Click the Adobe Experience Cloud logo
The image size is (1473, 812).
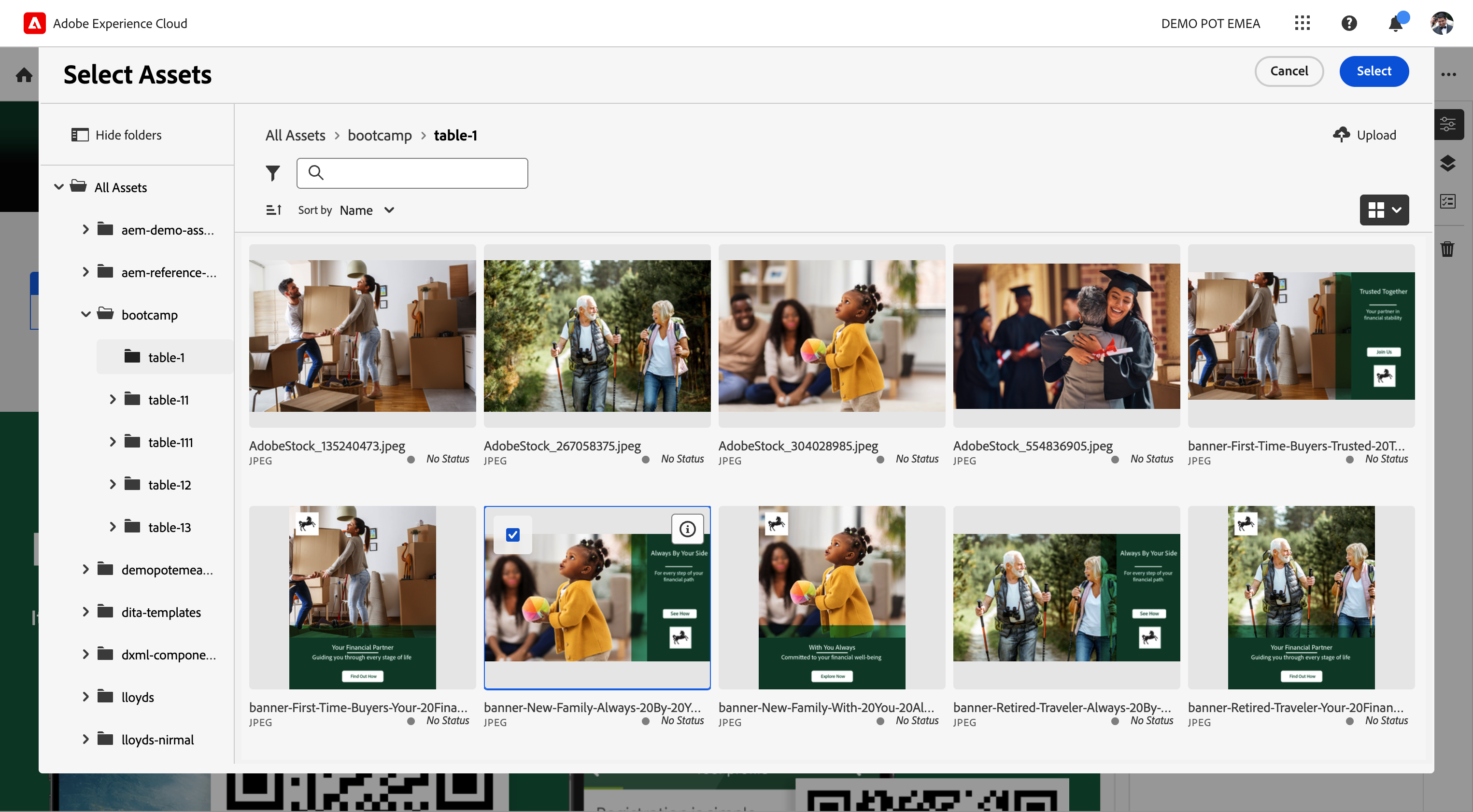click(x=35, y=24)
